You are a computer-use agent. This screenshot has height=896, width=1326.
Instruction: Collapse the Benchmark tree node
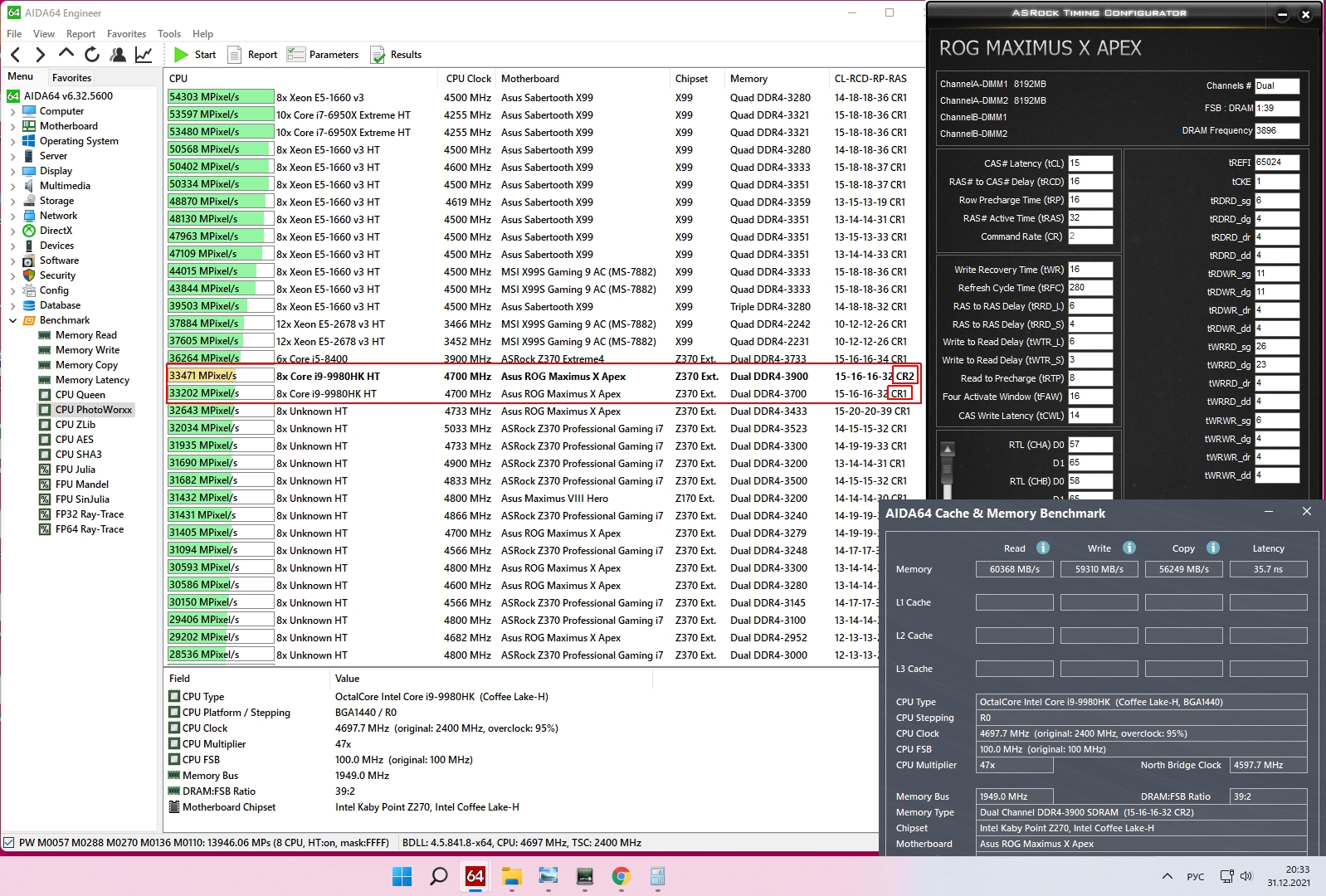coord(12,320)
